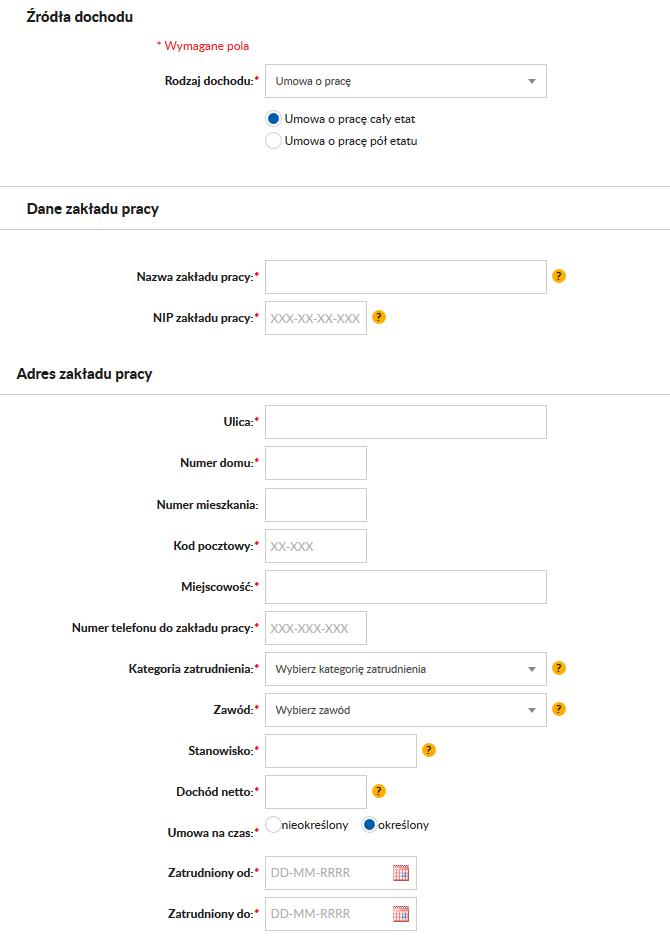Choose określony contract duration
This screenshot has width=670, height=936.
pos(369,825)
